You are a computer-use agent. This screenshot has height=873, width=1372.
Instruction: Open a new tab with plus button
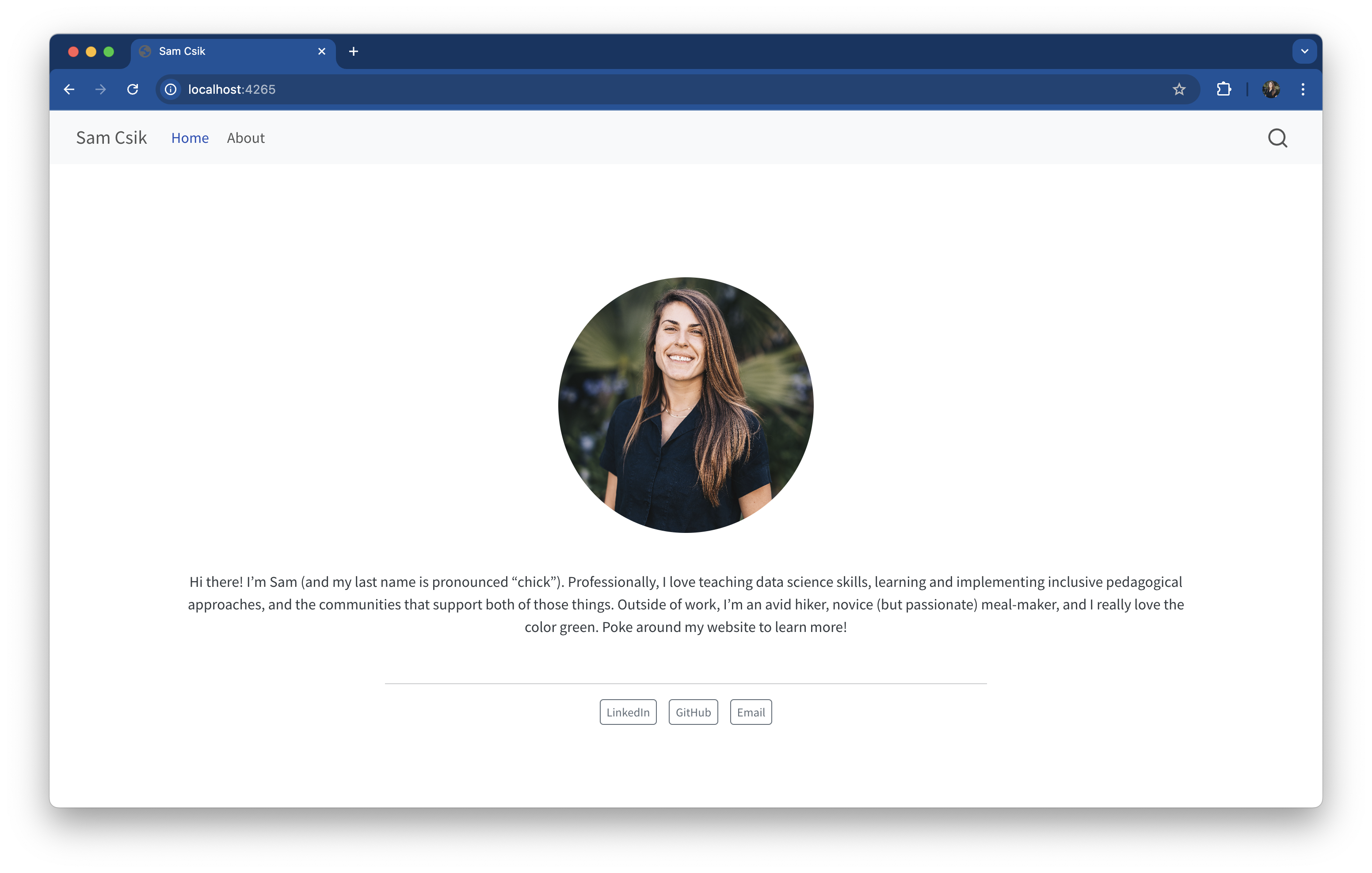(x=353, y=51)
